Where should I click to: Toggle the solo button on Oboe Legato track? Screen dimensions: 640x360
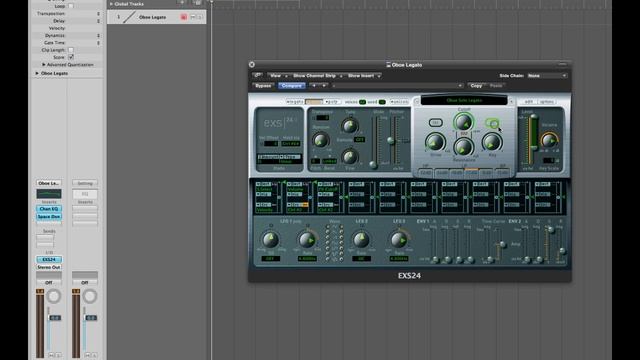click(200, 17)
